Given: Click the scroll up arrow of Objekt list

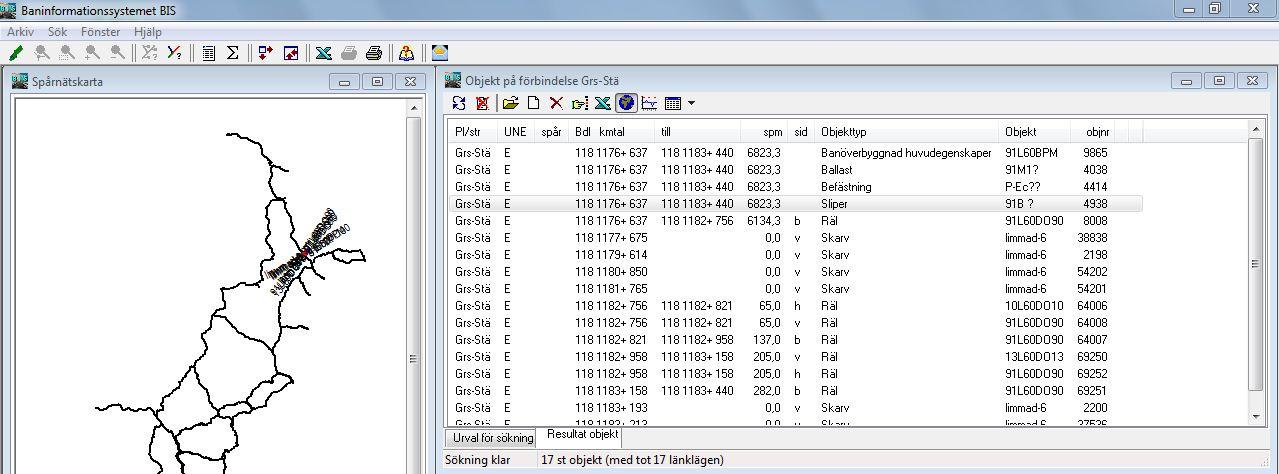Looking at the screenshot, I should click(x=1257, y=130).
